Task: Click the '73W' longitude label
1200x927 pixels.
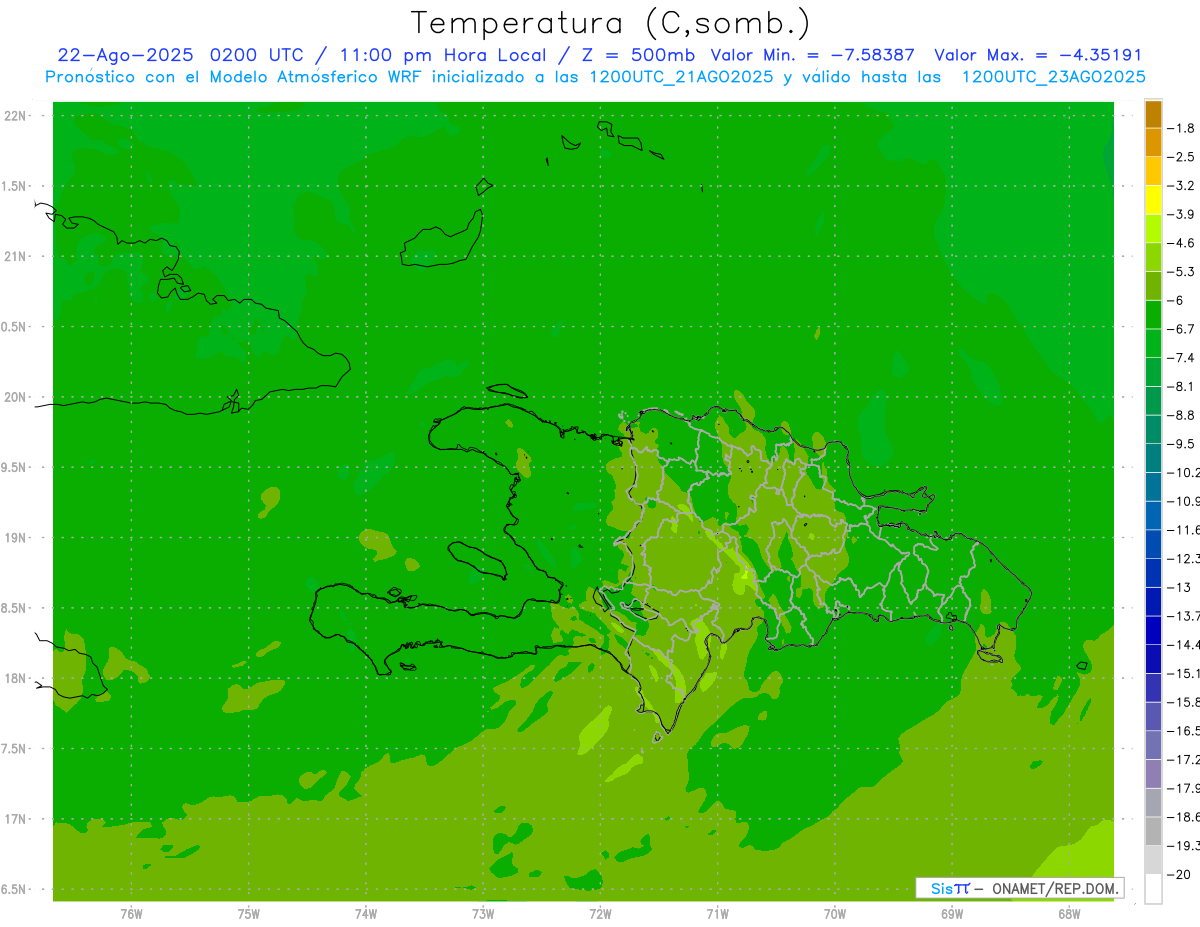Action: [x=483, y=914]
